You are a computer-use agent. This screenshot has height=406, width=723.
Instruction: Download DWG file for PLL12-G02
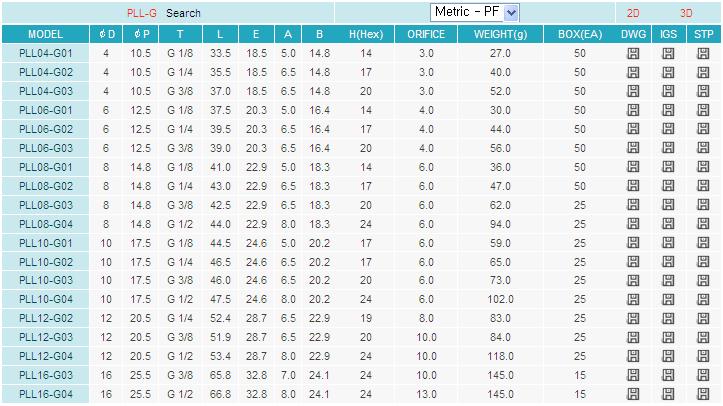[x=632, y=318]
